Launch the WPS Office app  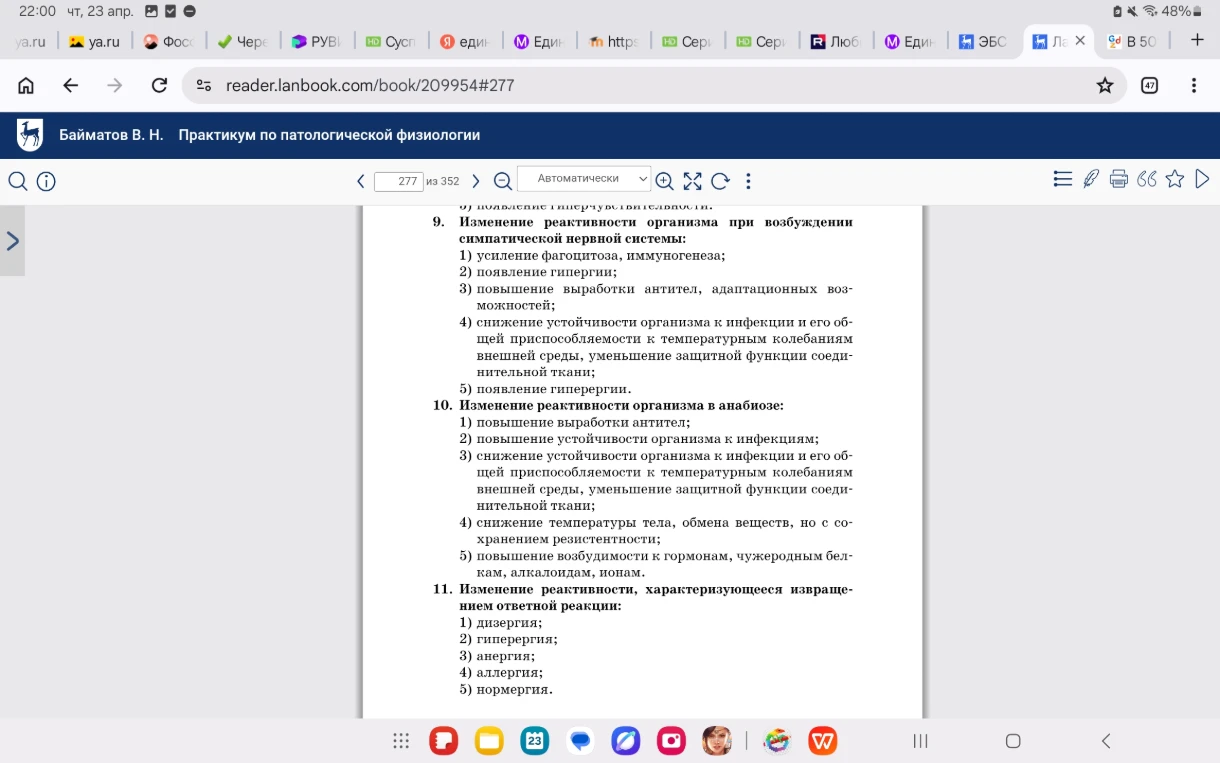[x=823, y=741]
